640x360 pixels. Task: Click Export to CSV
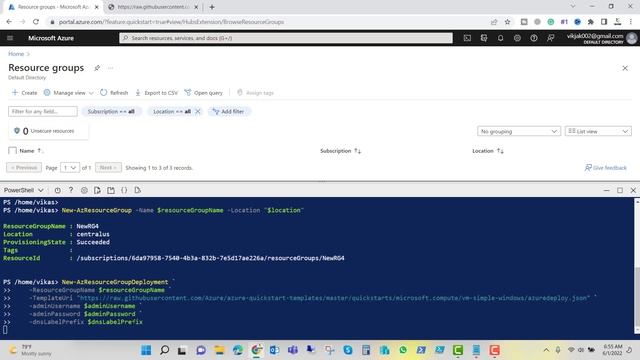coord(157,93)
